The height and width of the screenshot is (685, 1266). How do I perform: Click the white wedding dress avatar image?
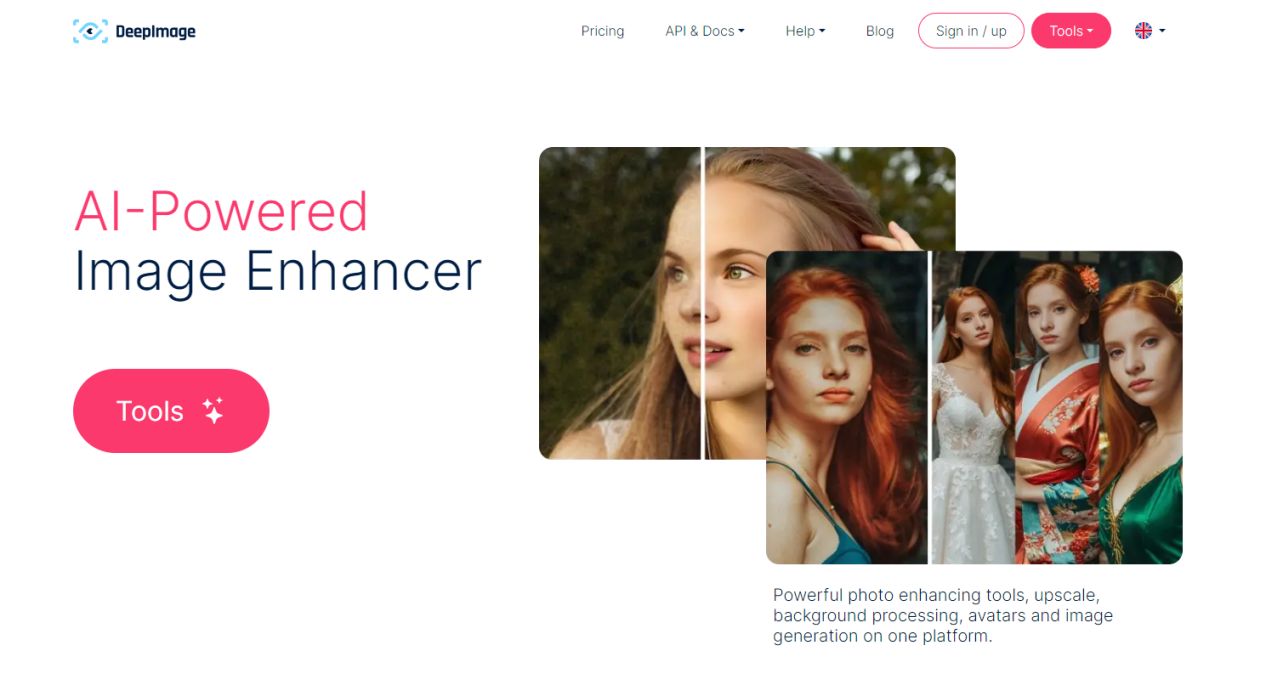coord(974,407)
